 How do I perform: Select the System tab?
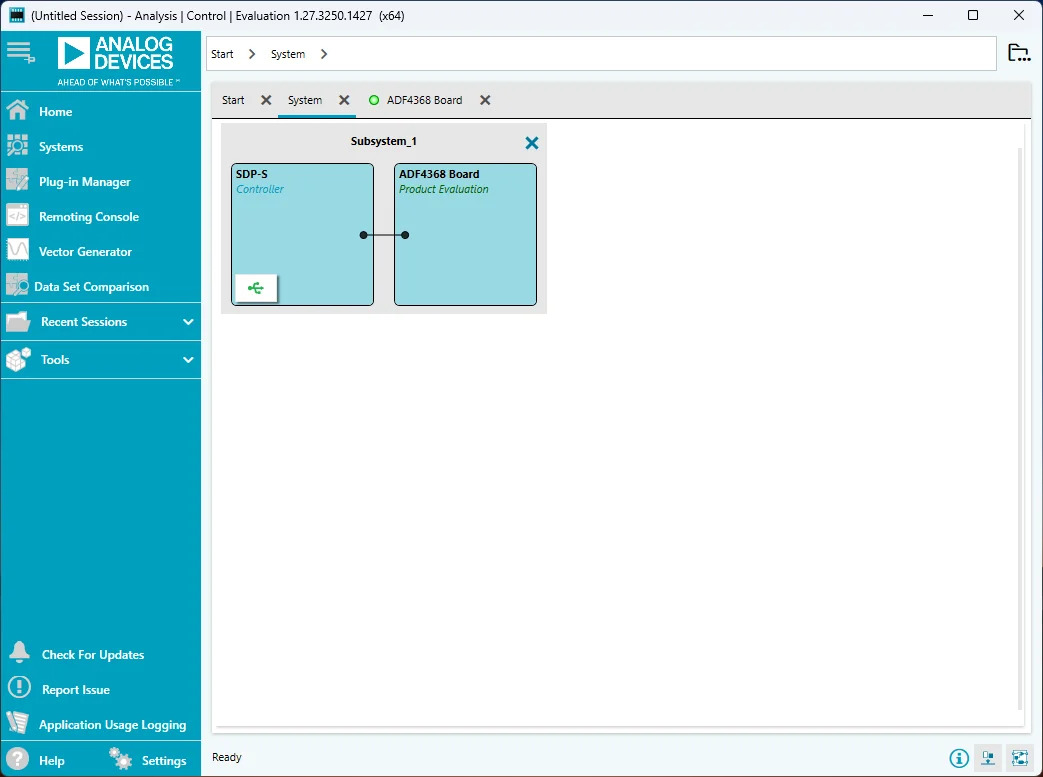click(305, 100)
